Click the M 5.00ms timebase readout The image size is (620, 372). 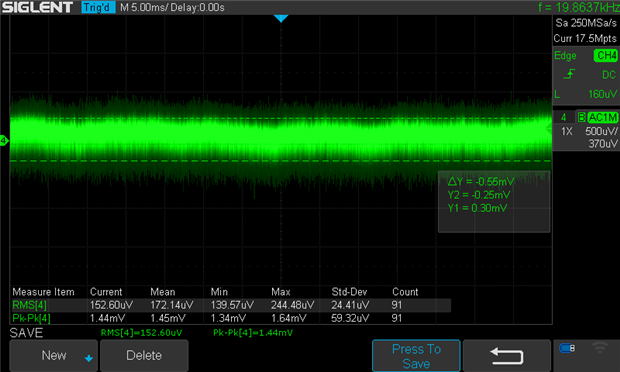[x=144, y=8]
